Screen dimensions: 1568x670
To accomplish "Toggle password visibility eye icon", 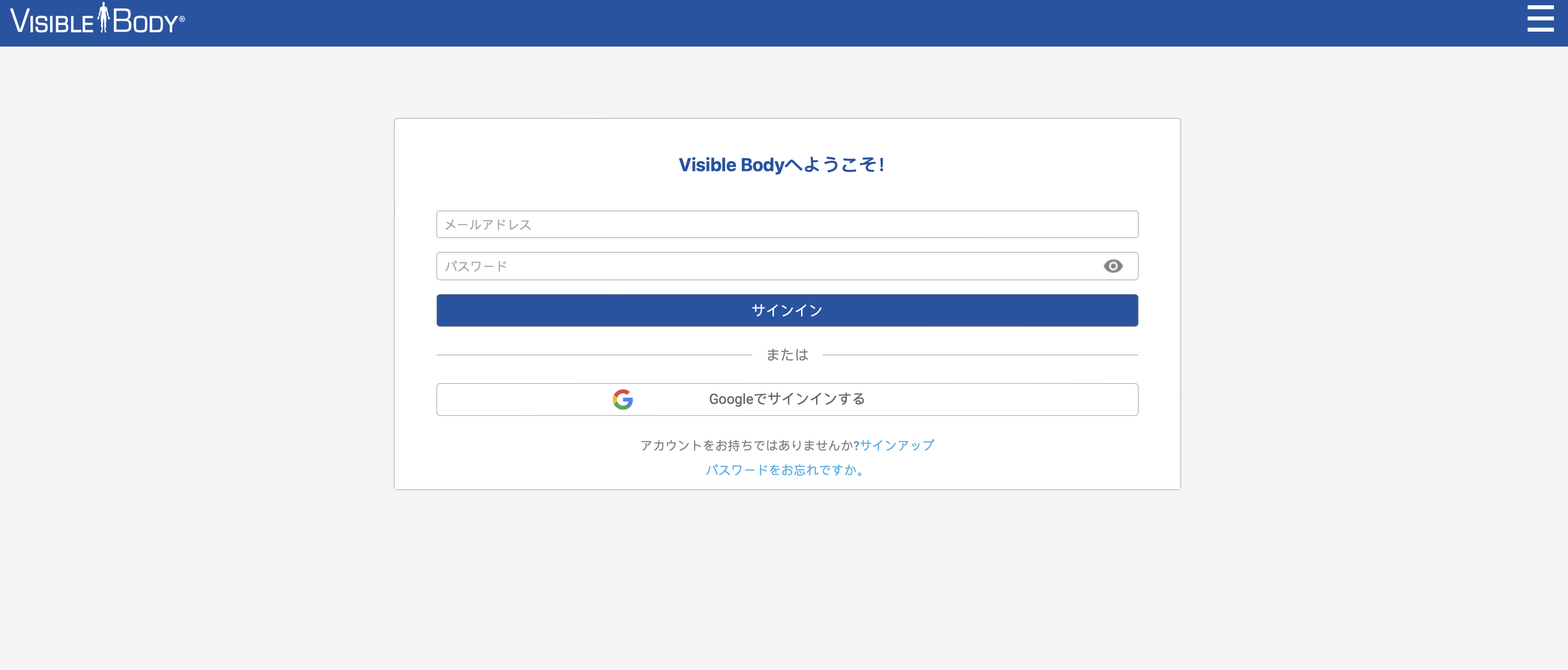I will pyautogui.click(x=1113, y=266).
